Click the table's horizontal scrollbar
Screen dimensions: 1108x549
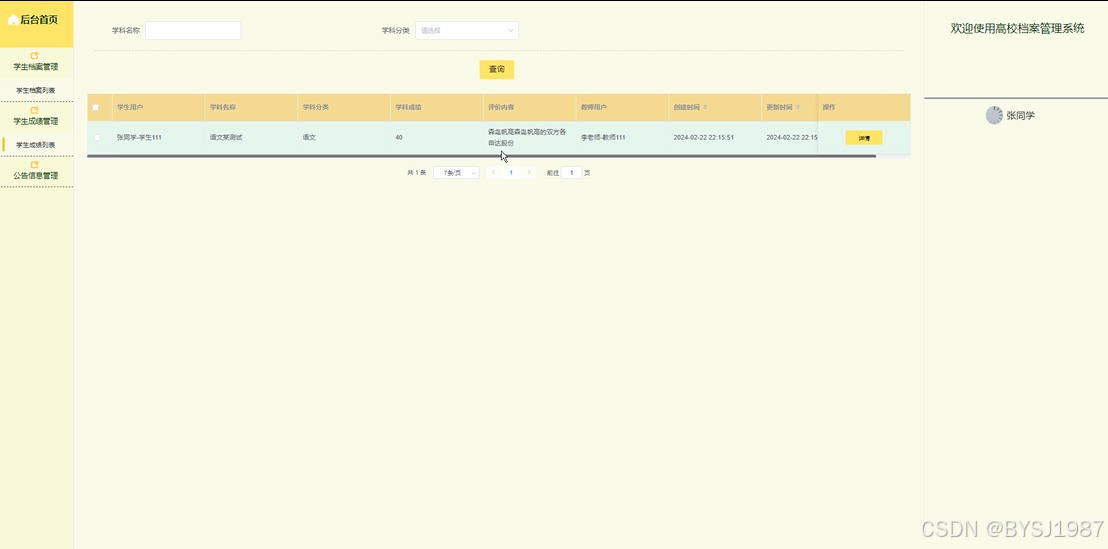point(481,155)
